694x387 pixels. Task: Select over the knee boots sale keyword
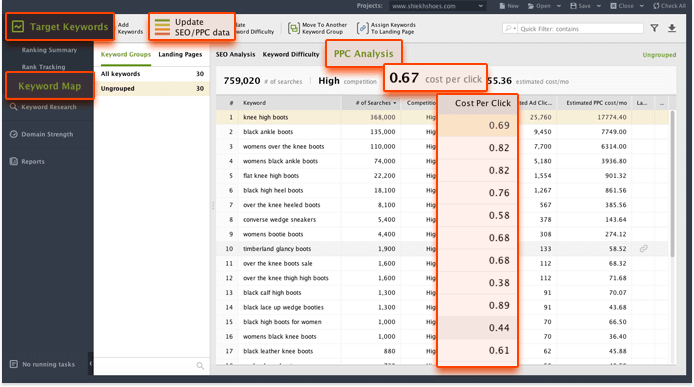(278, 263)
